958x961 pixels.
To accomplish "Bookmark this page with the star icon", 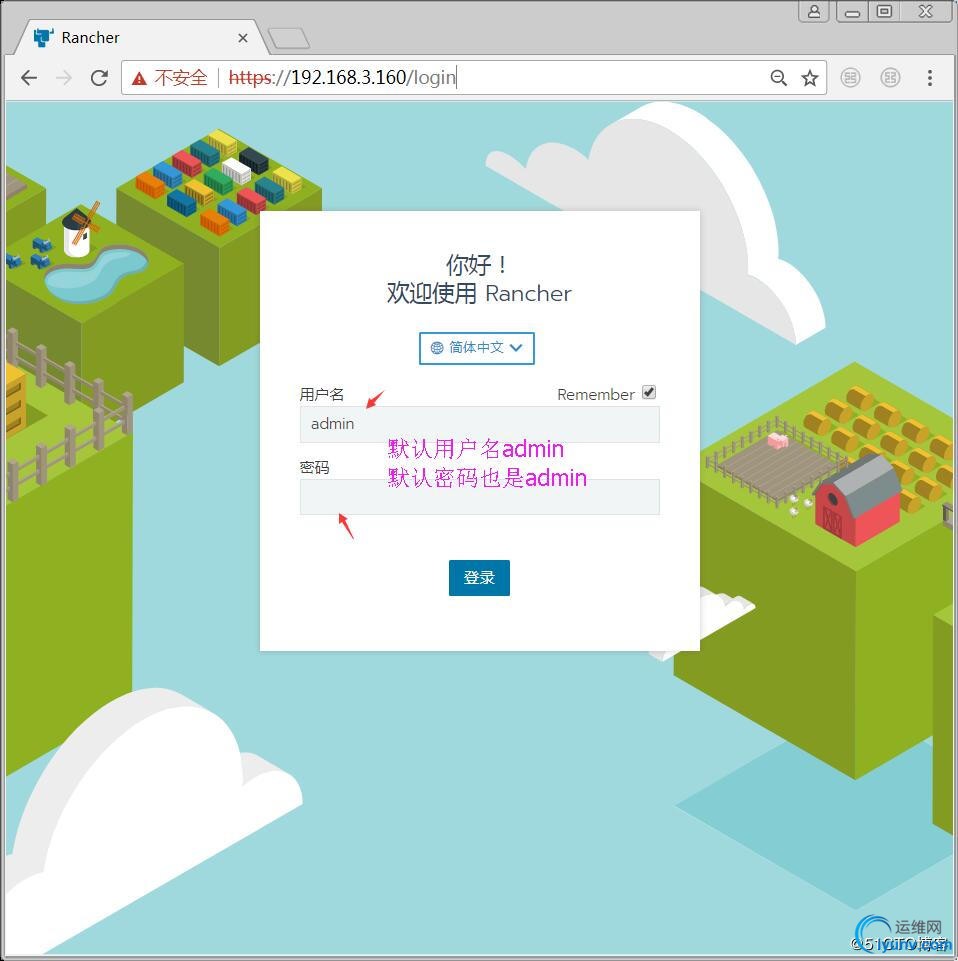I will [810, 78].
